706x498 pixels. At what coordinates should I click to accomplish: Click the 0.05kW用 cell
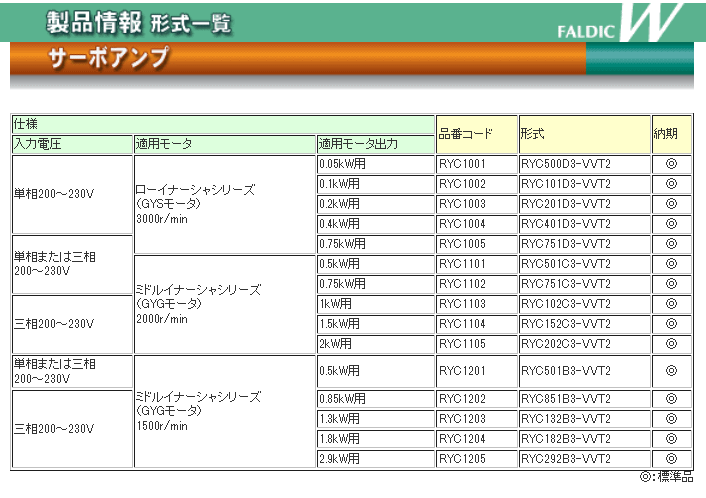coord(376,164)
